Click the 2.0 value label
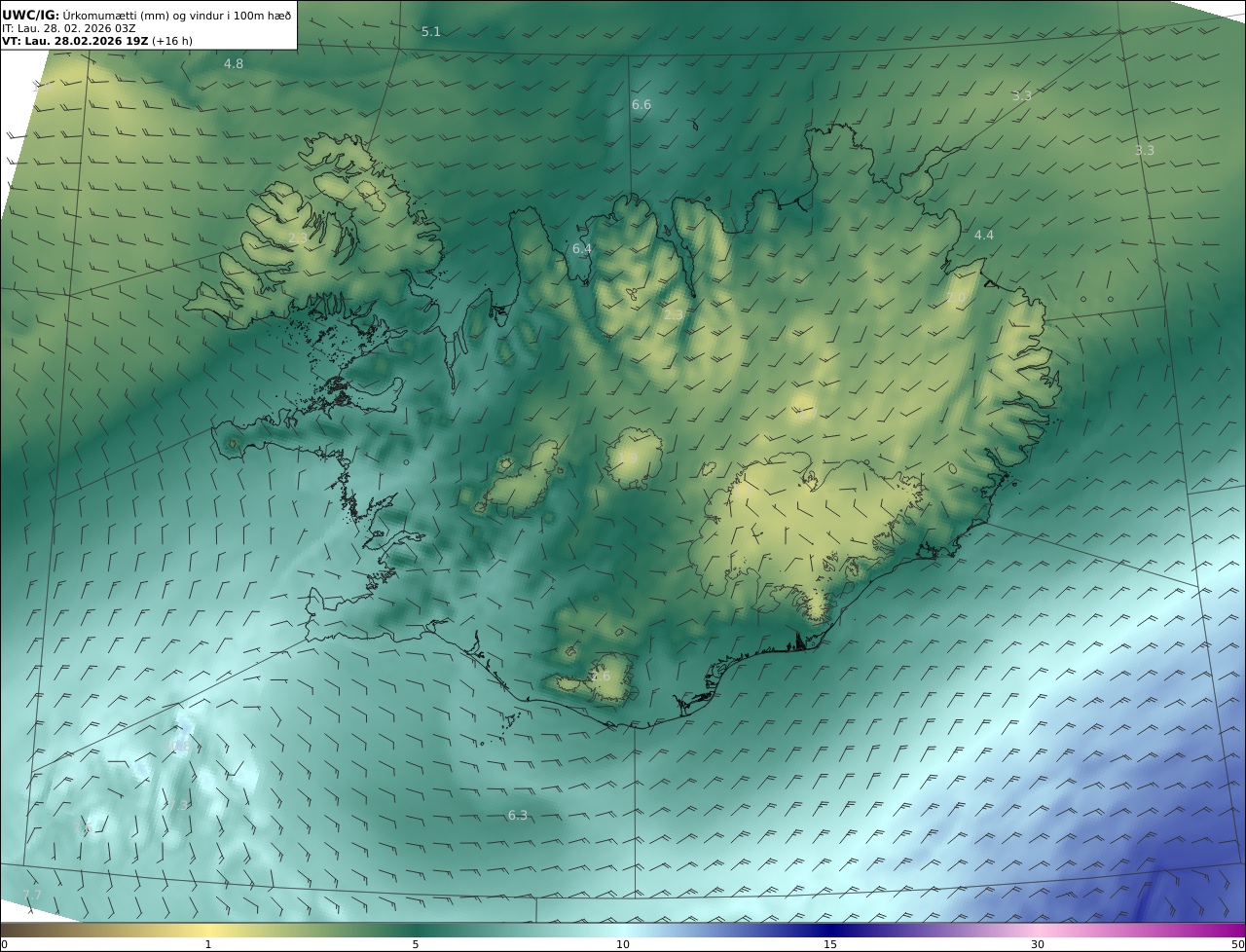Image resolution: width=1246 pixels, height=952 pixels. [x=957, y=298]
